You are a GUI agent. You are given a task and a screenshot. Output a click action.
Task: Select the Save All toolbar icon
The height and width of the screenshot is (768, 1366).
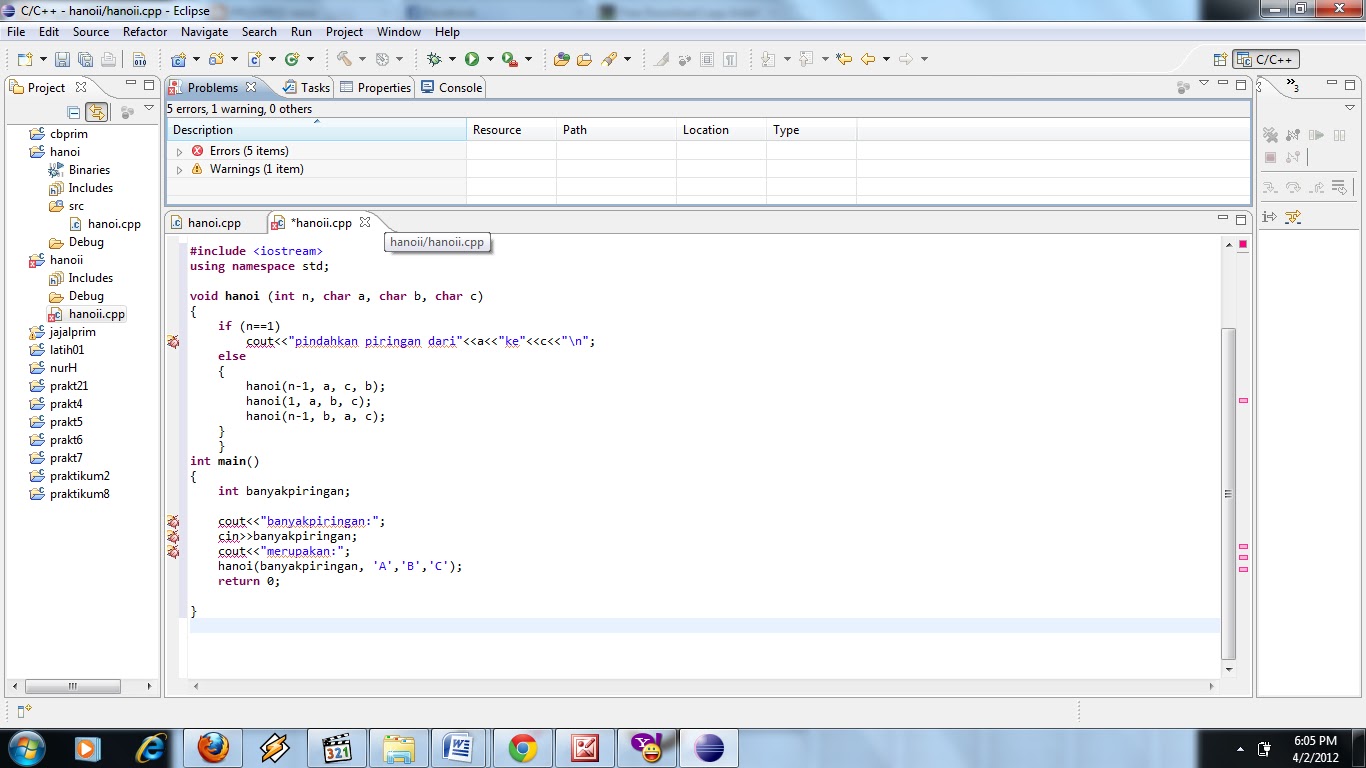coord(84,58)
